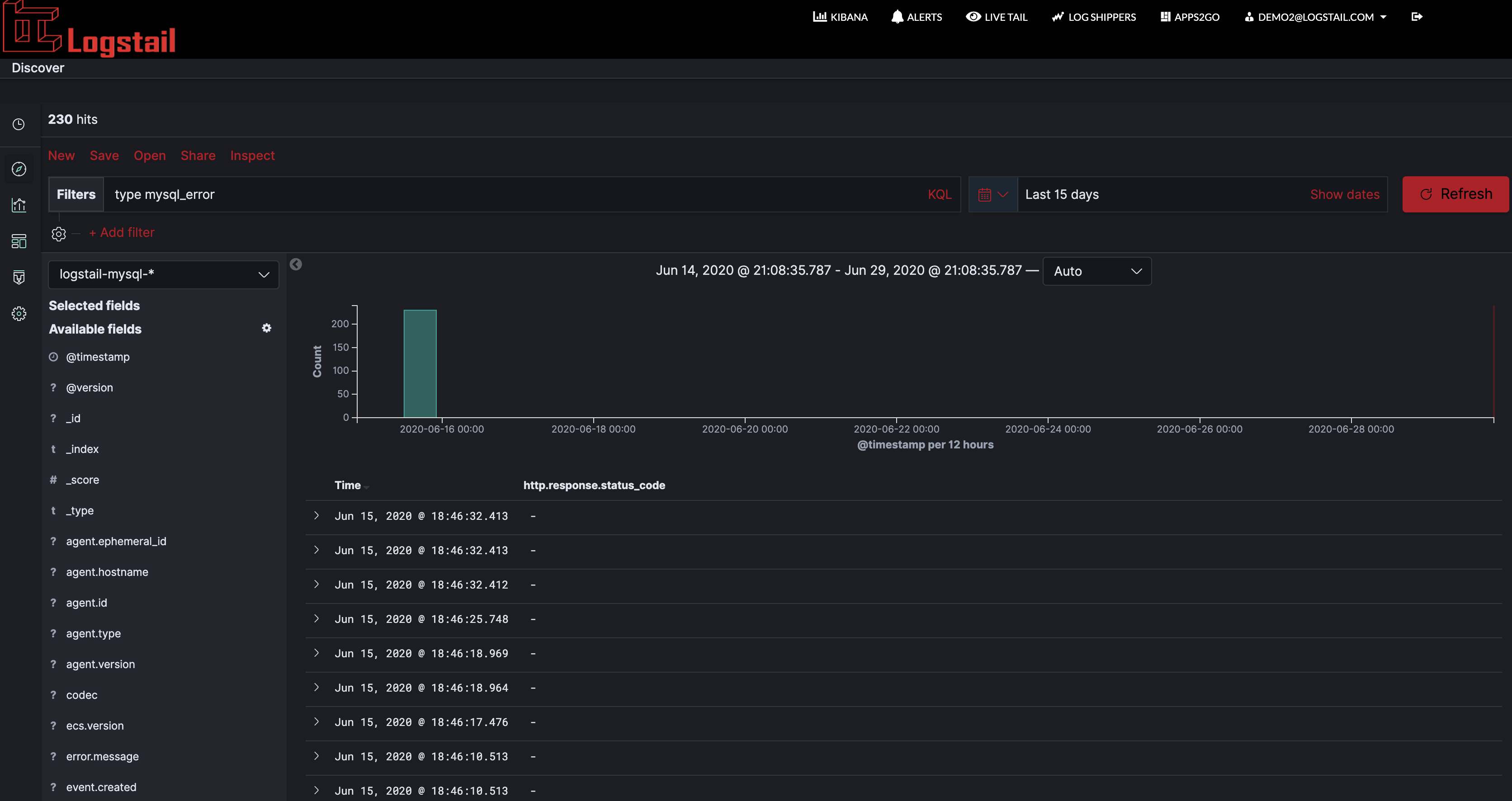Open the Dashboard sidebar icon
Screen dimensions: 1512x801
[19, 241]
